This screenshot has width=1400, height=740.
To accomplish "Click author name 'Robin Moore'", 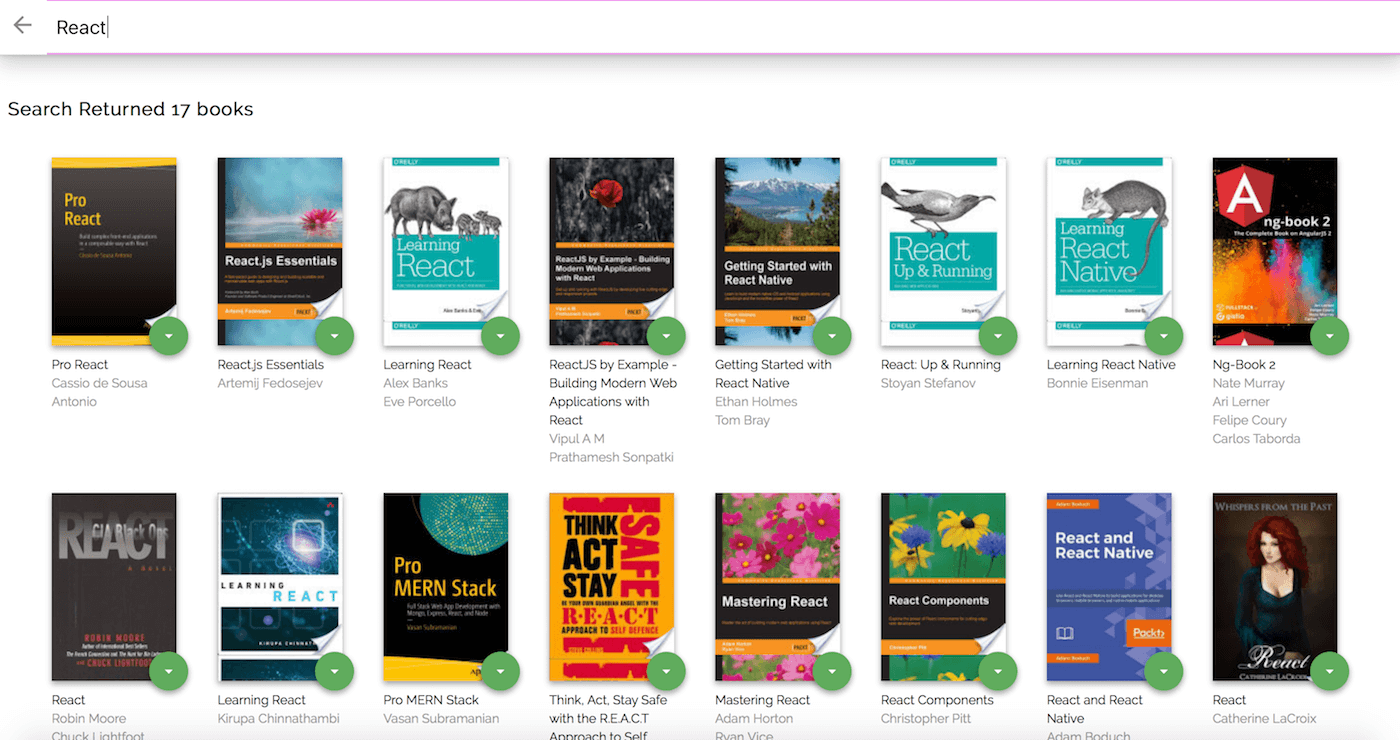I will click(89, 718).
